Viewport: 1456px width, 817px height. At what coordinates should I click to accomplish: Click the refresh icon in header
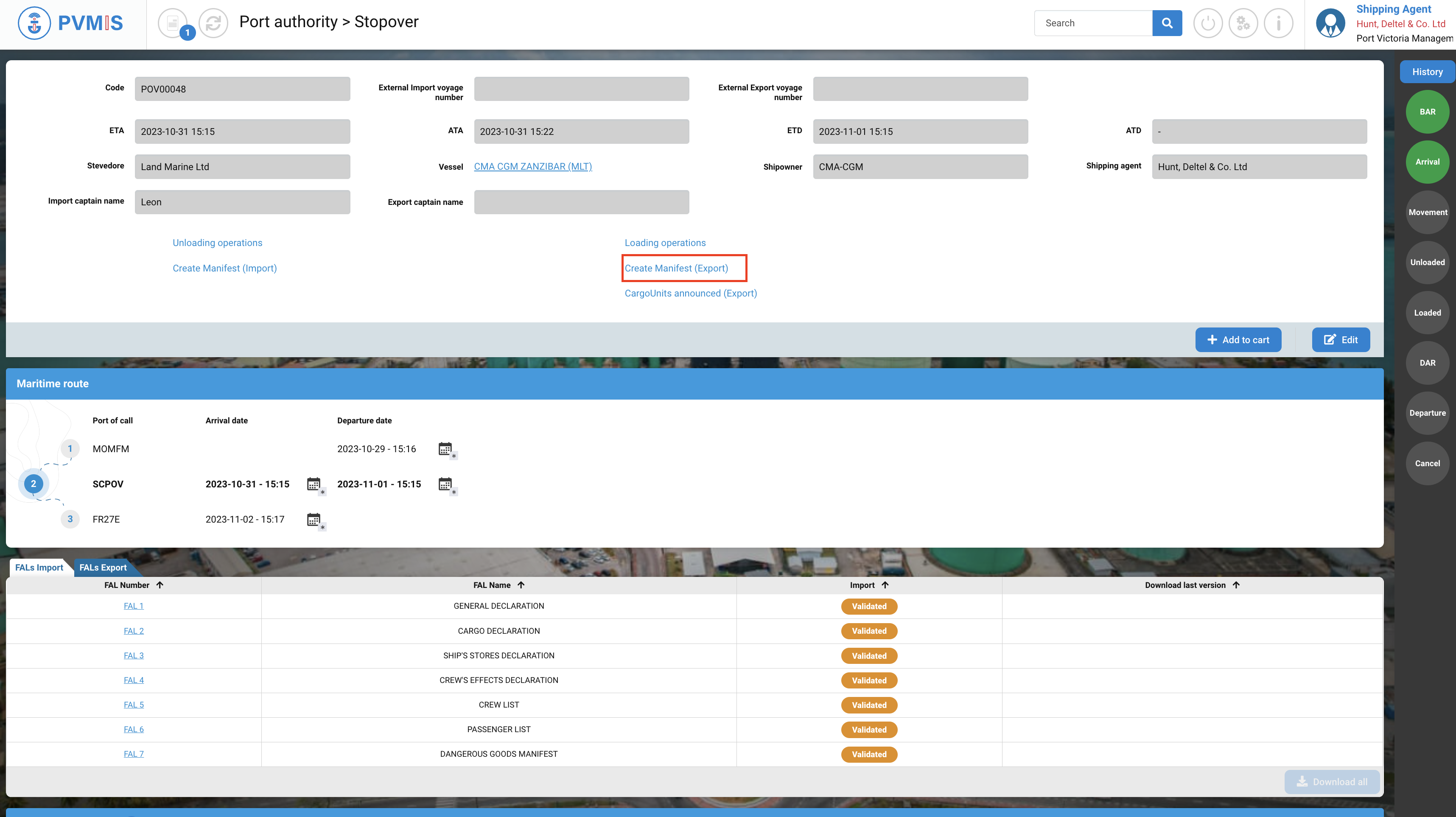click(x=213, y=23)
